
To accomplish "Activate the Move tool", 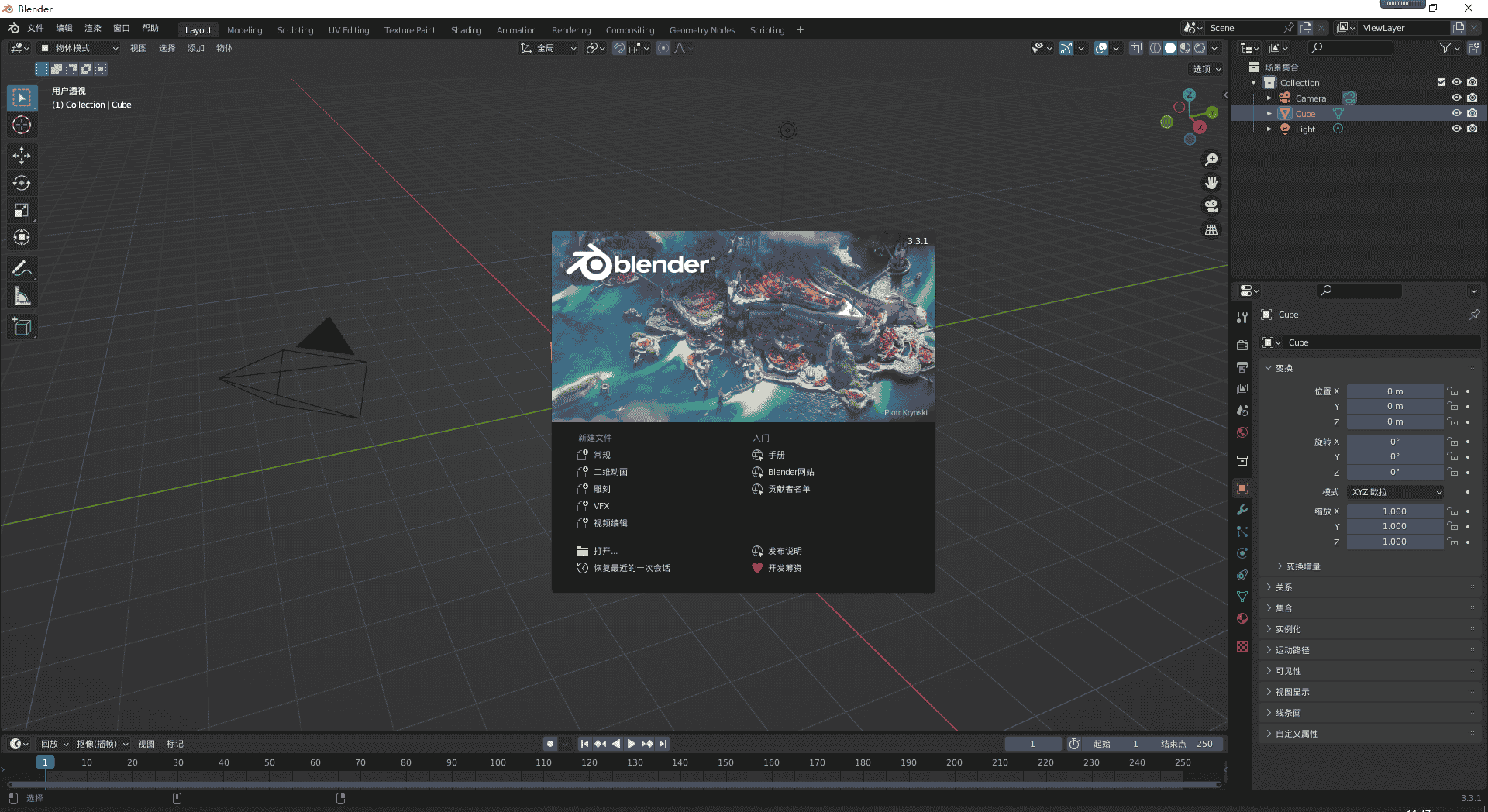I will pyautogui.click(x=22, y=156).
